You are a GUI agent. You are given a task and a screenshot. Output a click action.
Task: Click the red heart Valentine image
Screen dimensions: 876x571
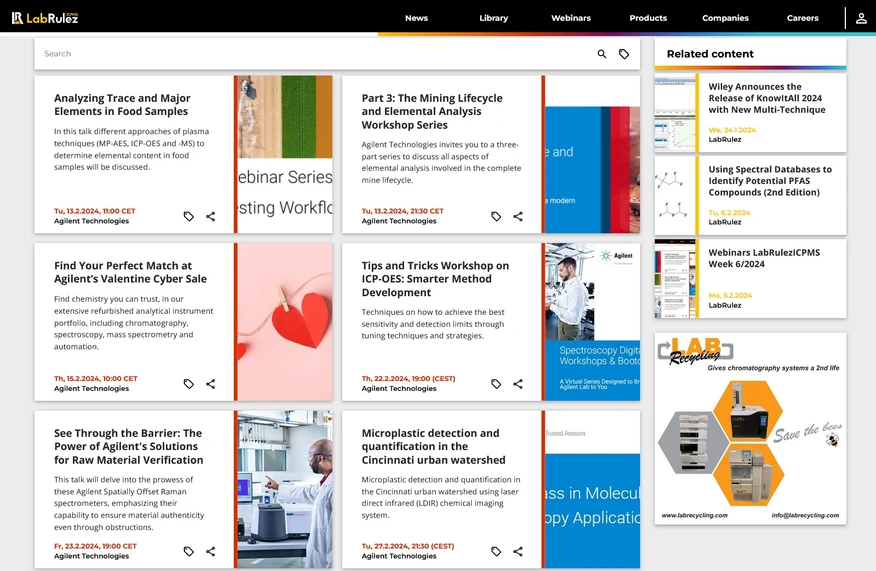pyautogui.click(x=285, y=322)
